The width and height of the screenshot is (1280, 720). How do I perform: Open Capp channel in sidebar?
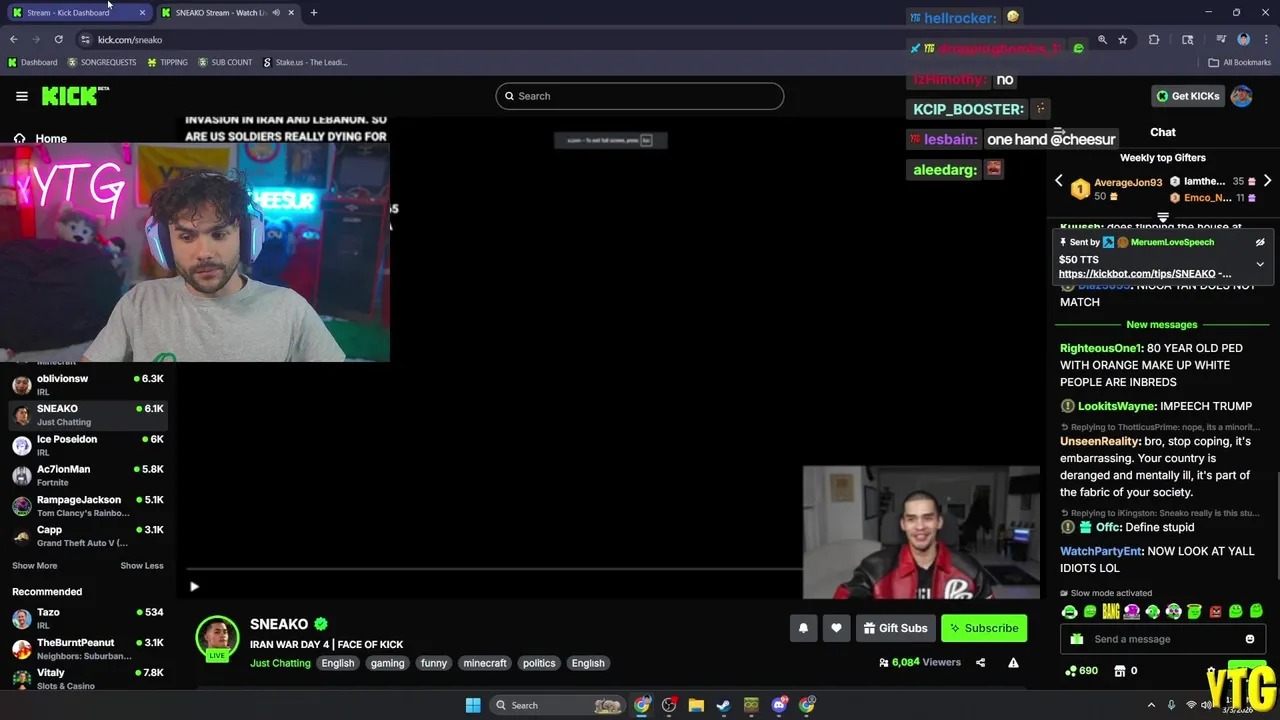[88, 536]
